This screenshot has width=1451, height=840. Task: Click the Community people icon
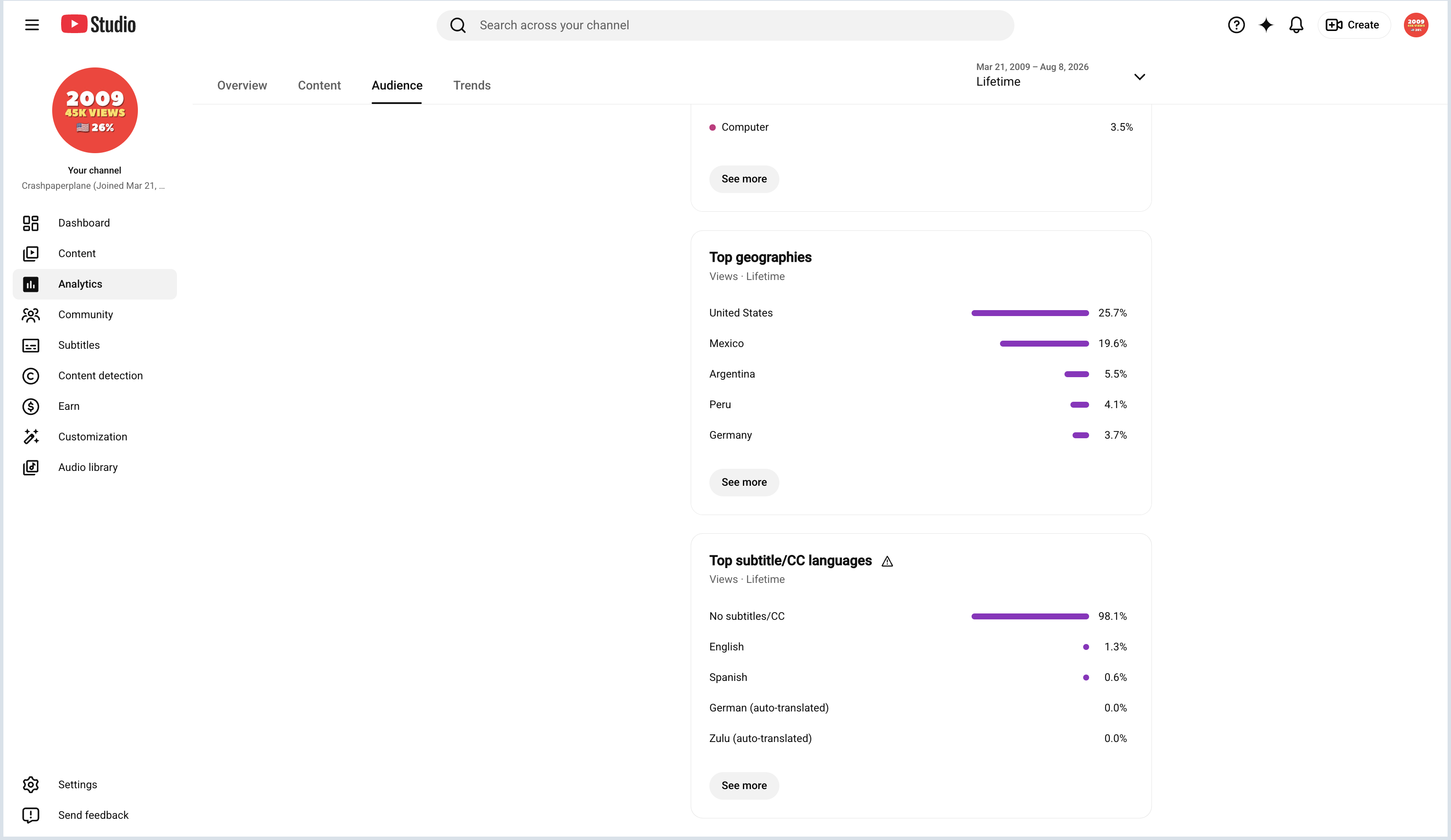(x=31, y=314)
